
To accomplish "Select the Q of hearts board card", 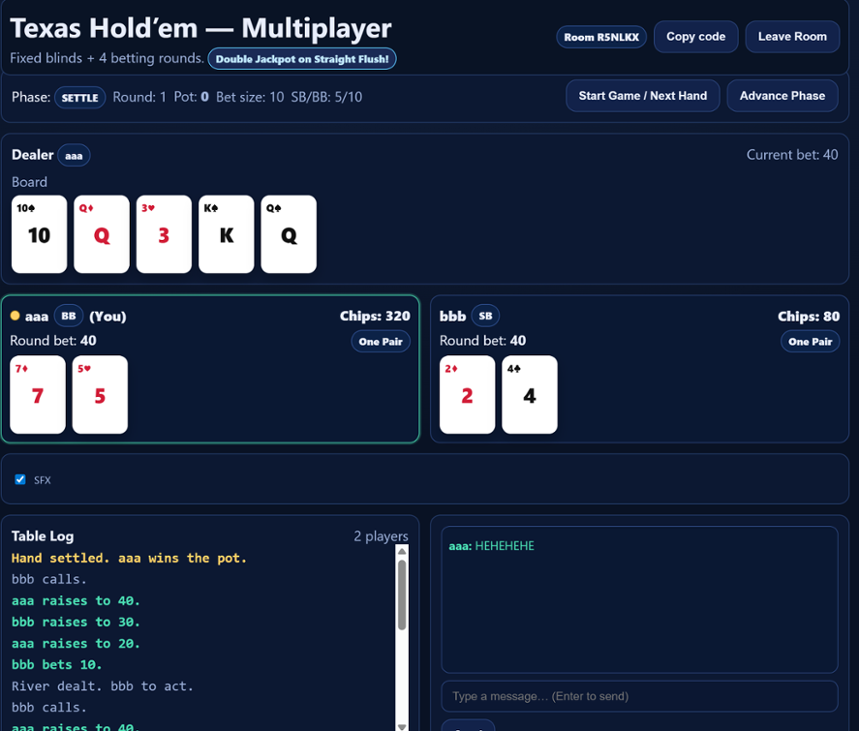I will click(x=101, y=234).
